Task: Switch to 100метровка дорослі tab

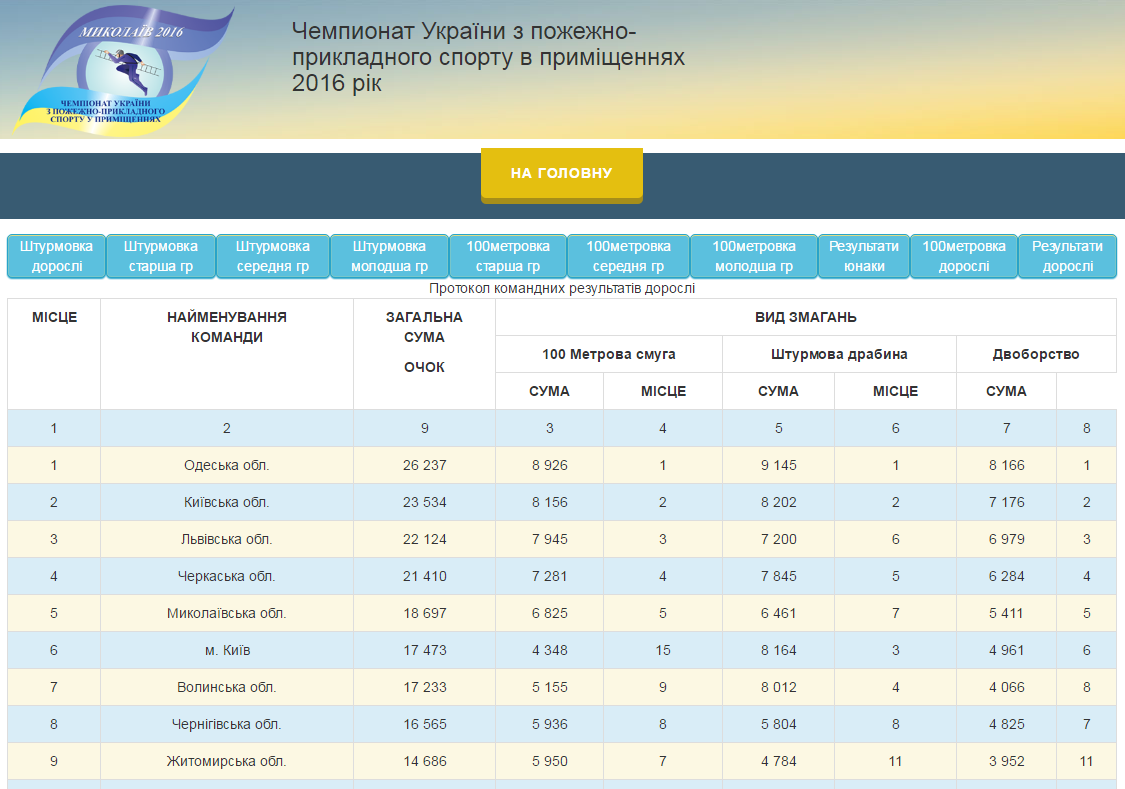Action: [964, 256]
